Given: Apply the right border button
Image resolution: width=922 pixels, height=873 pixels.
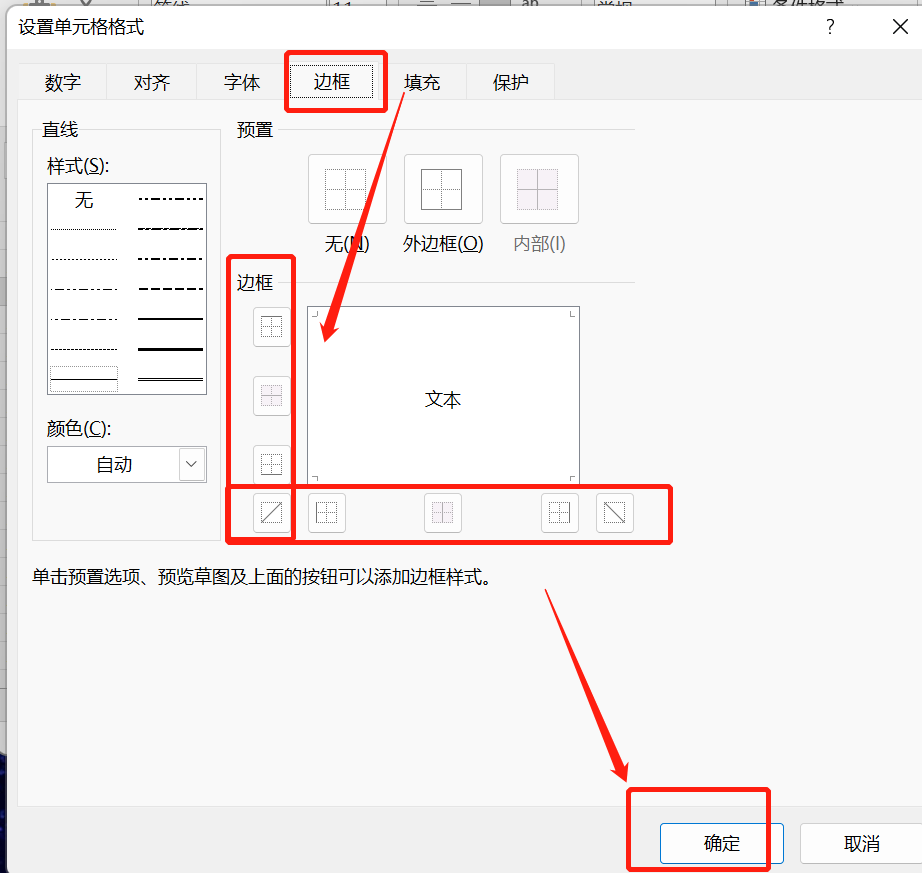Looking at the screenshot, I should coord(560,513).
